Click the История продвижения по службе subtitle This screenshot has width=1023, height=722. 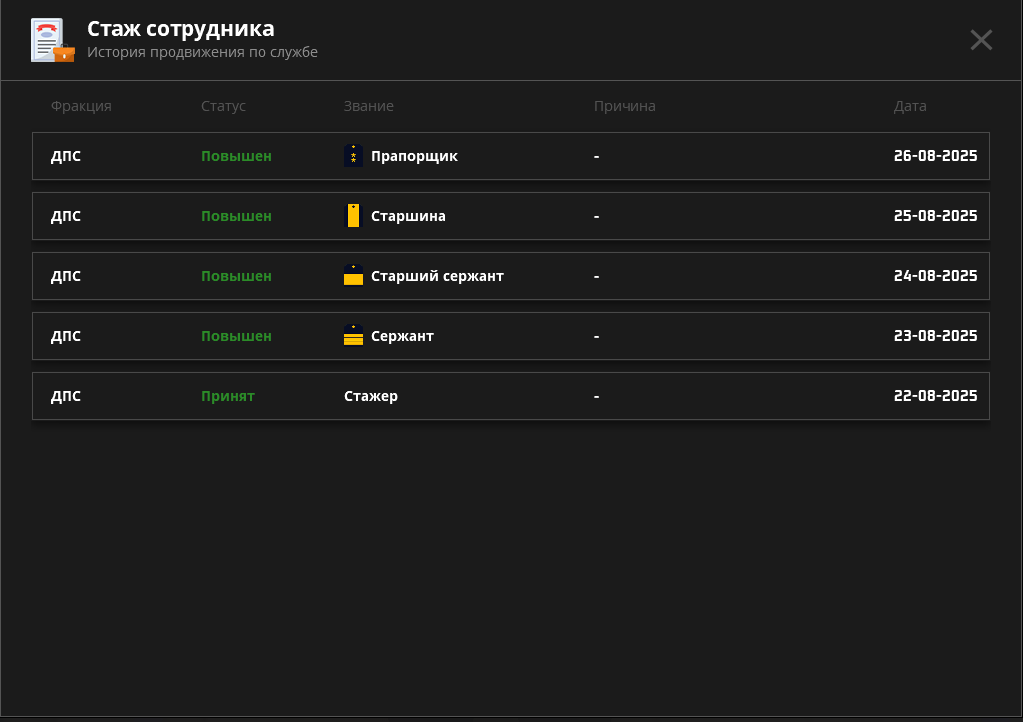coord(202,52)
